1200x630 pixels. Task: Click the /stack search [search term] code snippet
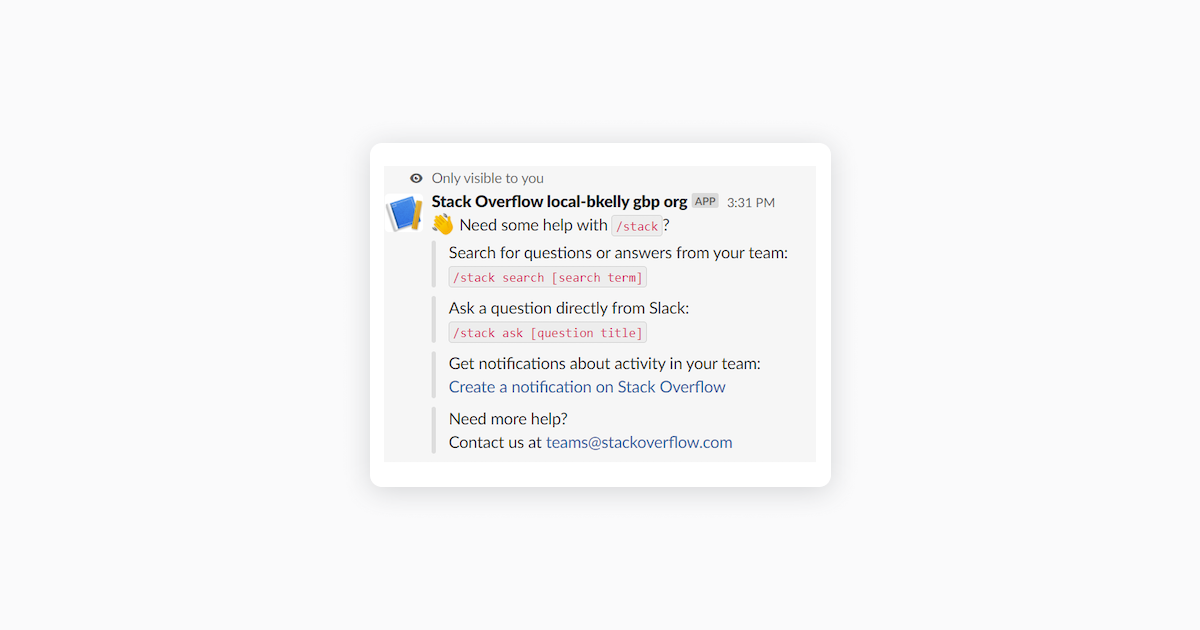coord(548,278)
